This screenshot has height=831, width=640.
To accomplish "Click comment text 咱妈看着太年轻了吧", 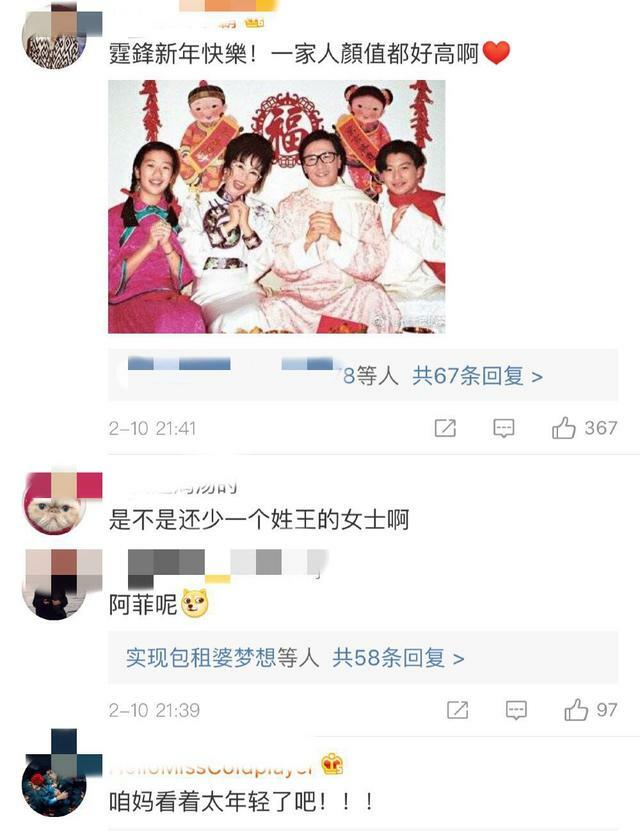I will pyautogui.click(x=242, y=802).
